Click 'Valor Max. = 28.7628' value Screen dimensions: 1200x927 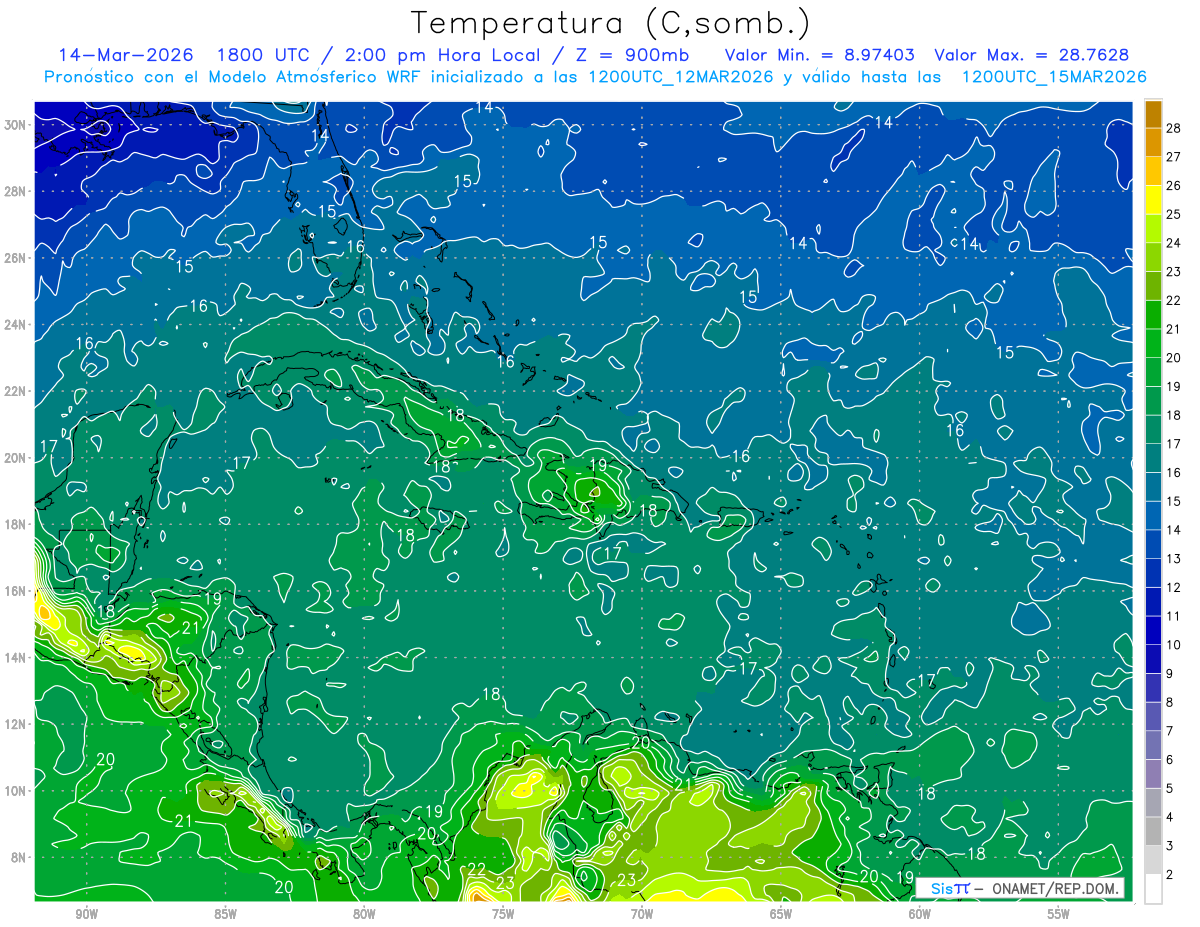click(x=1033, y=55)
